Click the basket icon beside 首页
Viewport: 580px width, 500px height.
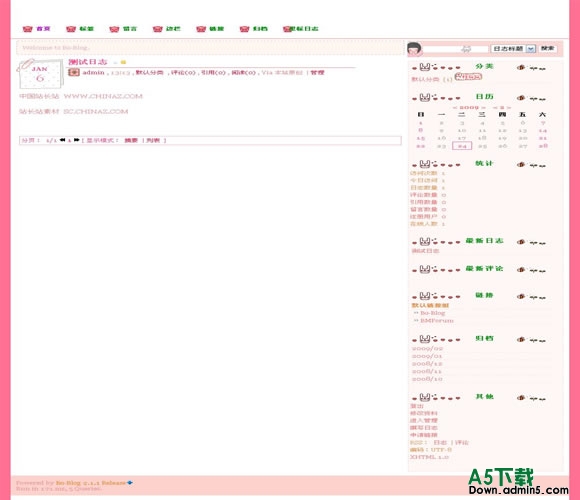28,29
